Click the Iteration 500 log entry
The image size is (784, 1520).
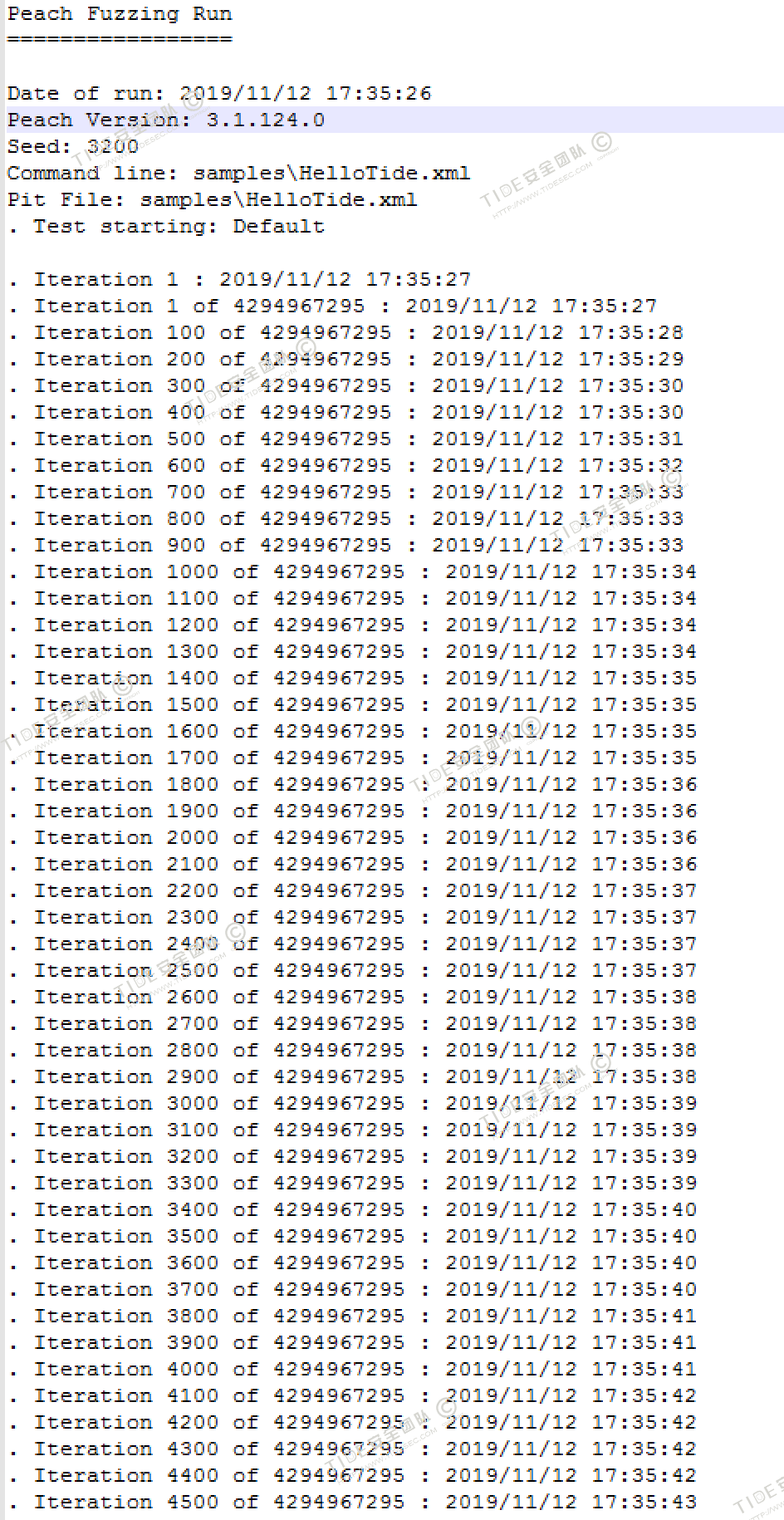coord(345,439)
